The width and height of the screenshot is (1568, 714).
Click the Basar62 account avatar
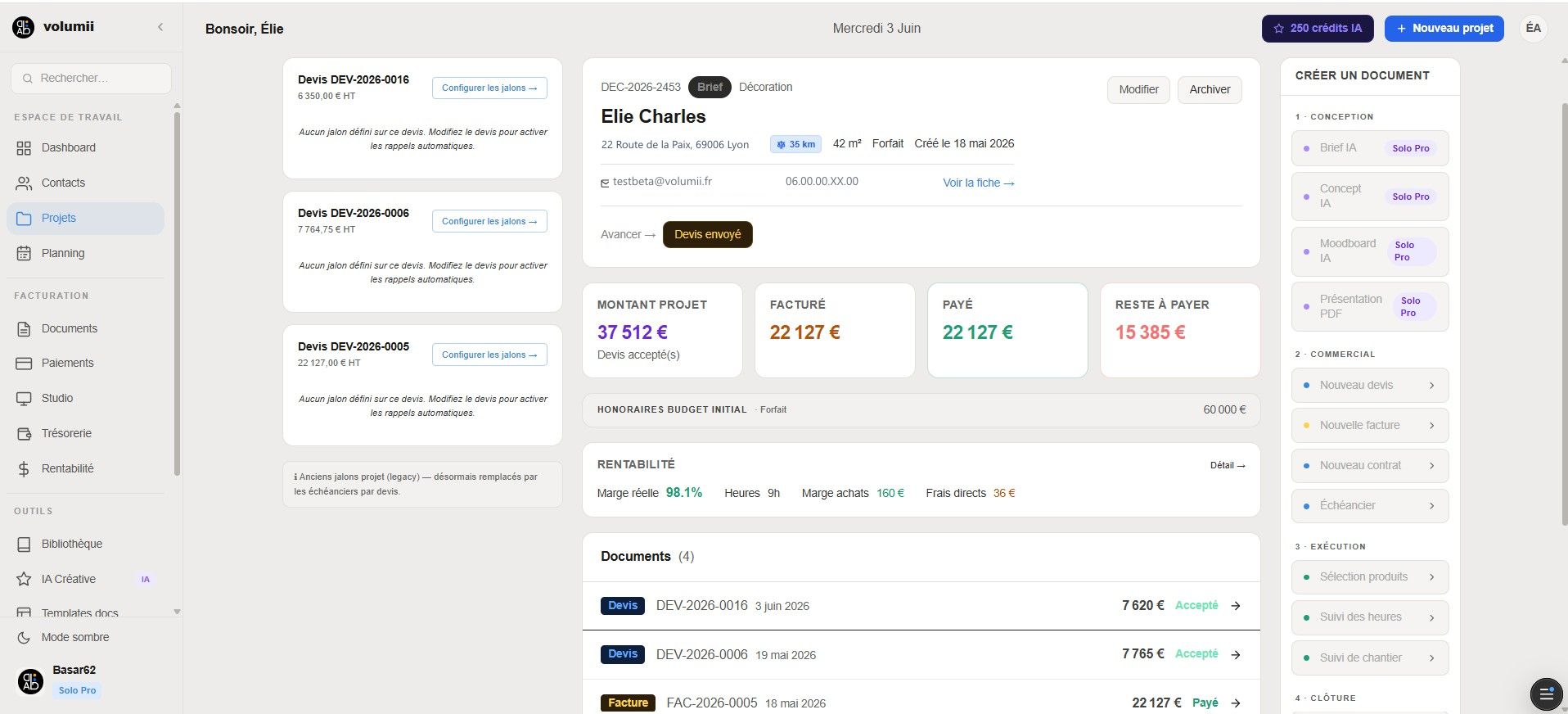(31, 680)
